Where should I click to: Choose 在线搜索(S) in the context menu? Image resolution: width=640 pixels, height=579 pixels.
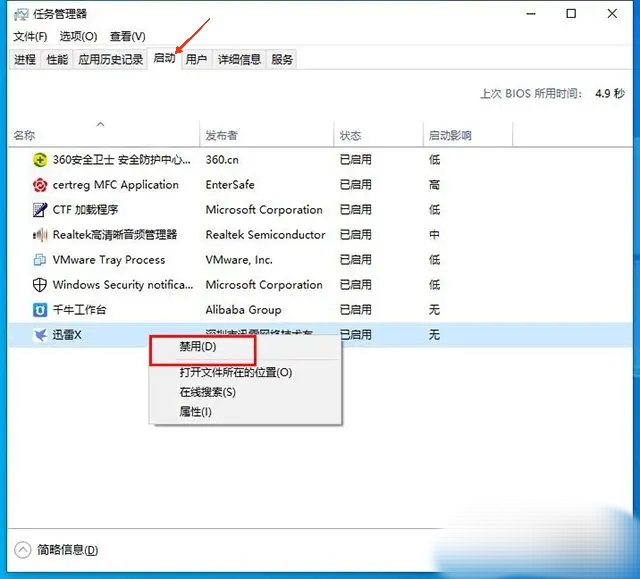click(x=245, y=392)
